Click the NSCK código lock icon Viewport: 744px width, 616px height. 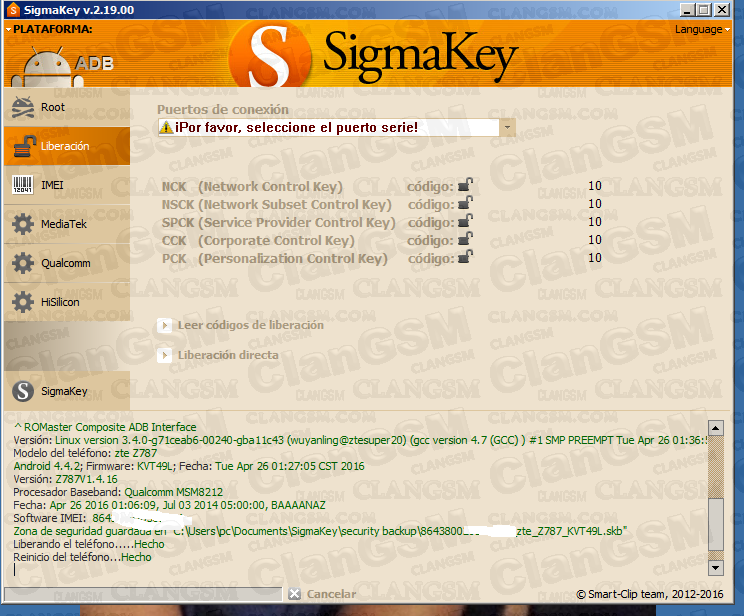tap(465, 203)
